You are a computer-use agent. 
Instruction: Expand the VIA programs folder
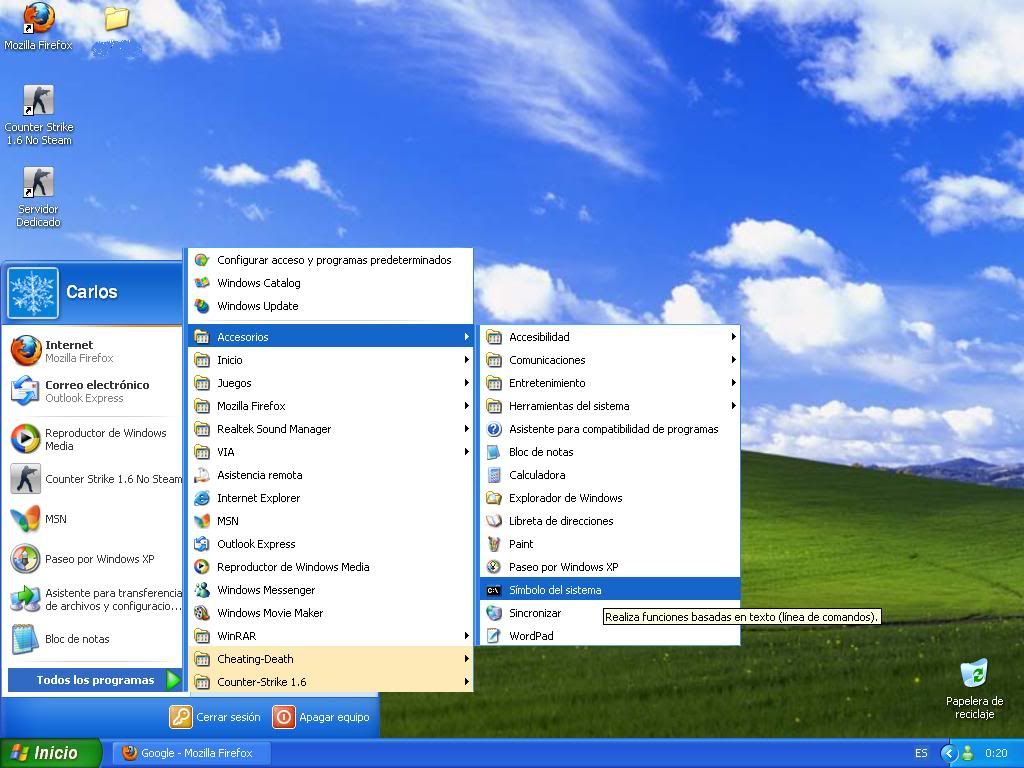(330, 452)
